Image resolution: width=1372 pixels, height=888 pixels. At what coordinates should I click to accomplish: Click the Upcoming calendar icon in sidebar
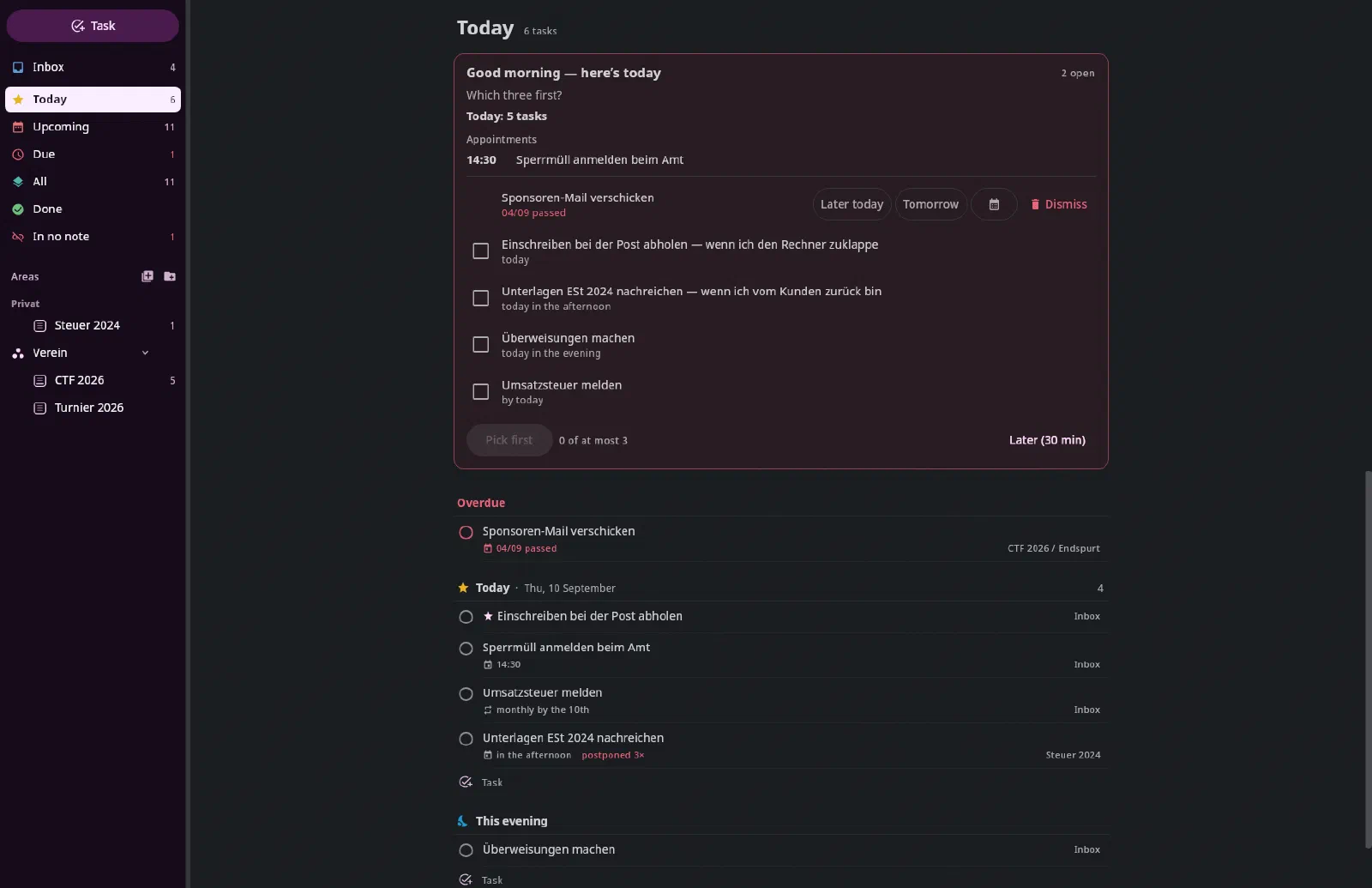coord(18,127)
